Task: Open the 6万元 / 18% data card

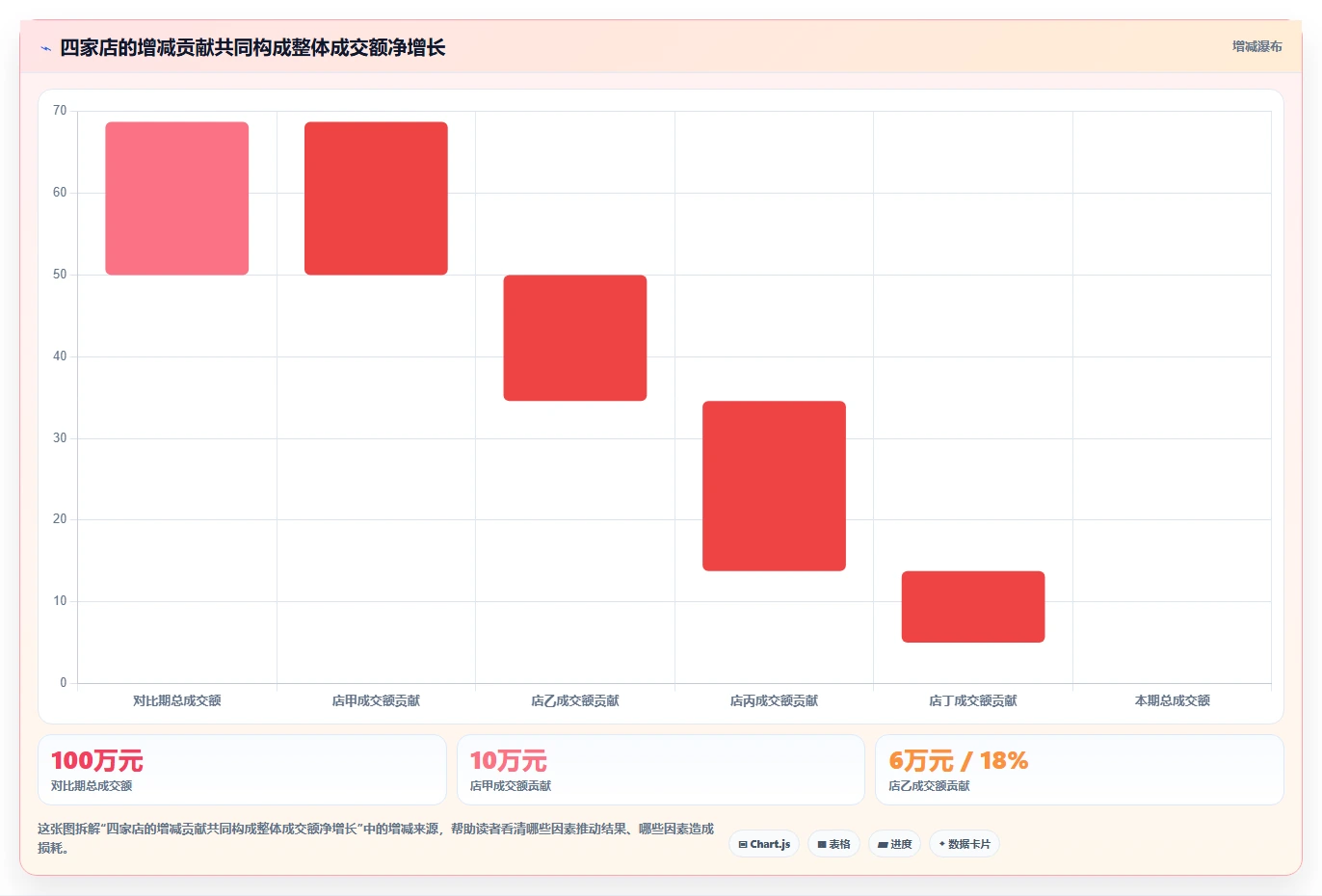Action: click(x=1079, y=770)
